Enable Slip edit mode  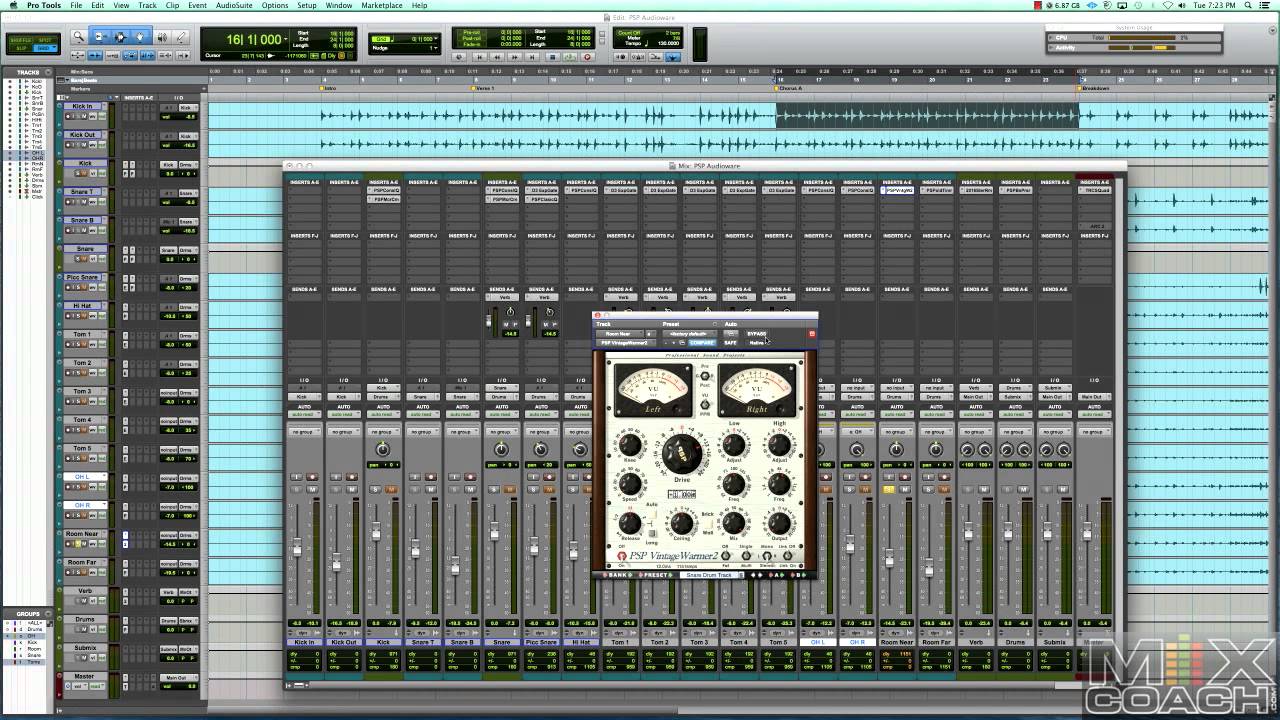[20, 48]
